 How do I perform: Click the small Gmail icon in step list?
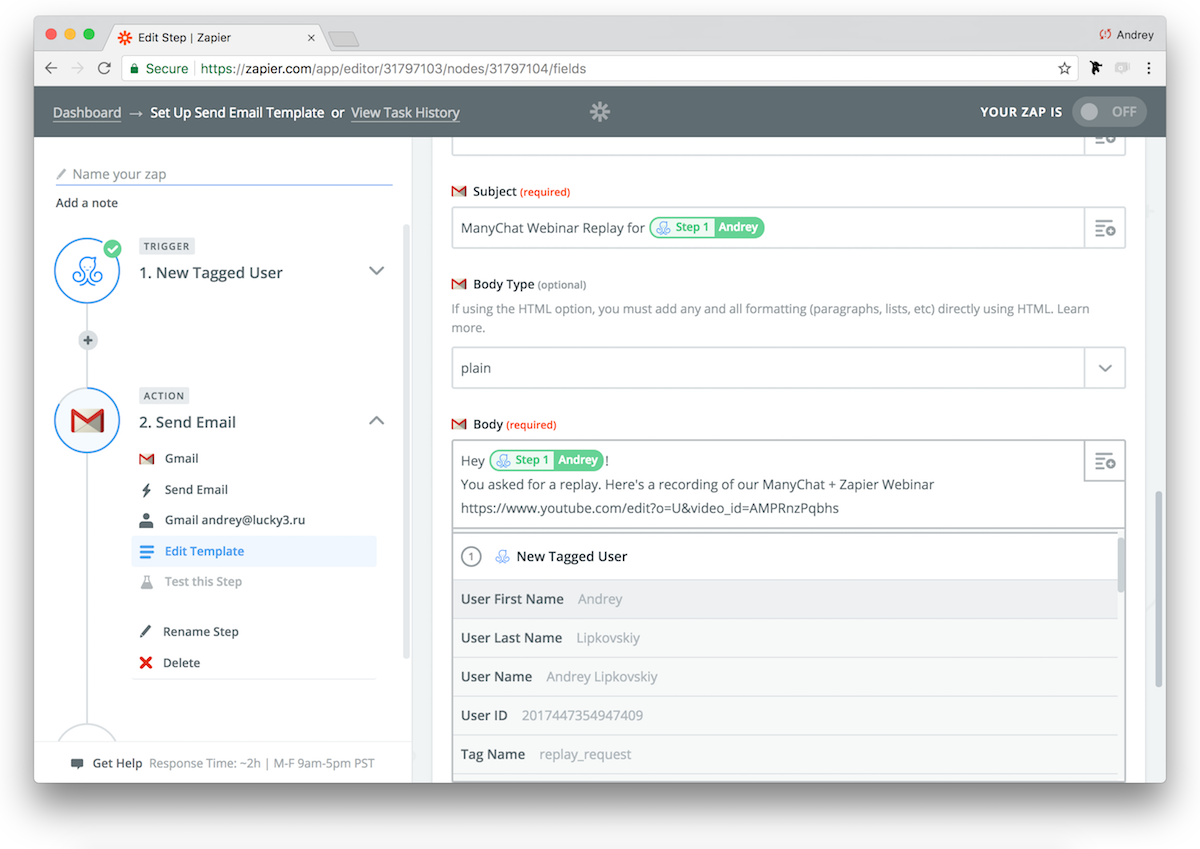coord(146,459)
